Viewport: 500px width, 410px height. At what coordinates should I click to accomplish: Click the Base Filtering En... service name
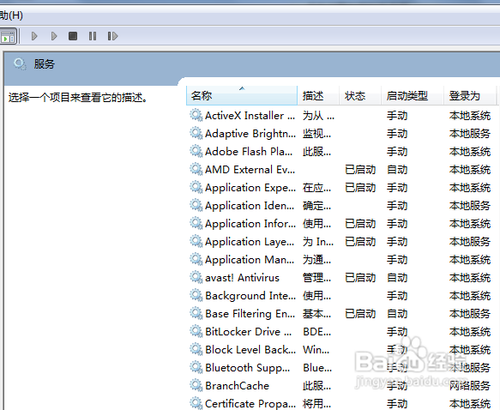[250, 314]
